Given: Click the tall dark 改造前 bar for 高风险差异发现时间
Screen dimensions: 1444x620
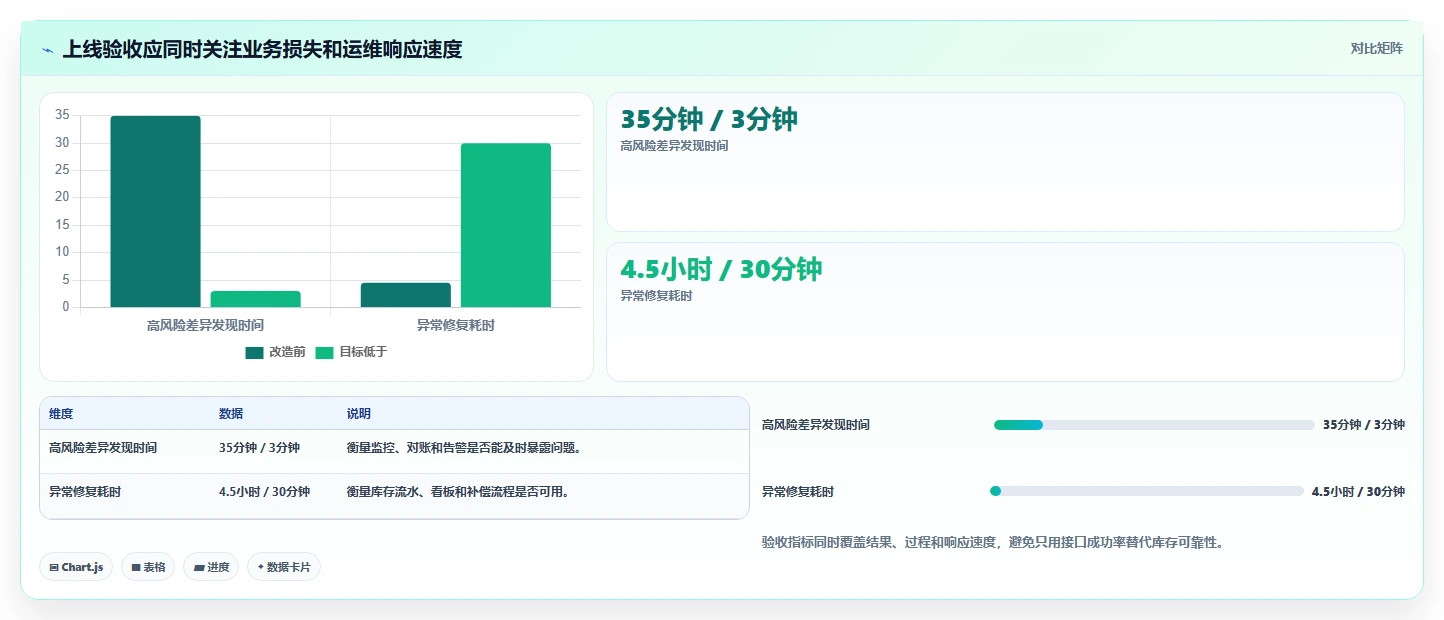Looking at the screenshot, I should 155,212.
